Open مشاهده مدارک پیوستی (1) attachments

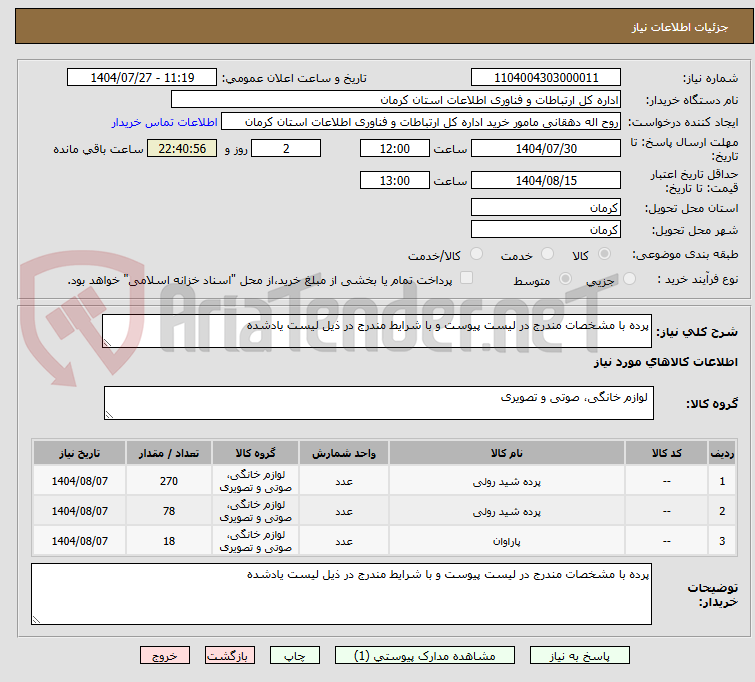coord(425,656)
